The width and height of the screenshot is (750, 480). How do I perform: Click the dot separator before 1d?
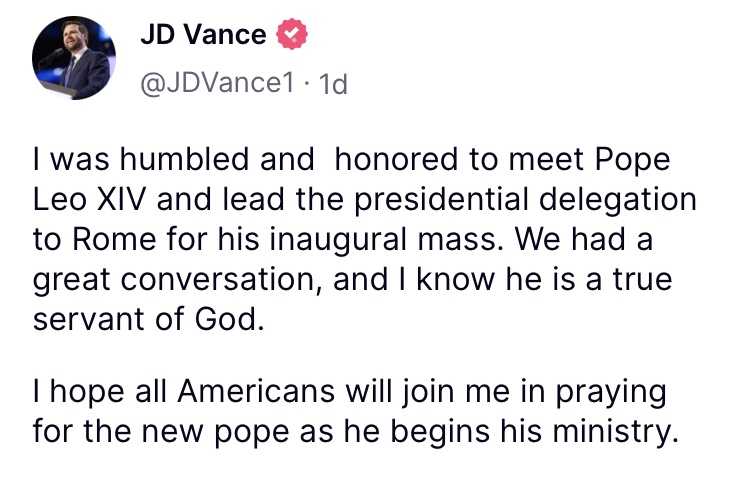pyautogui.click(x=307, y=84)
